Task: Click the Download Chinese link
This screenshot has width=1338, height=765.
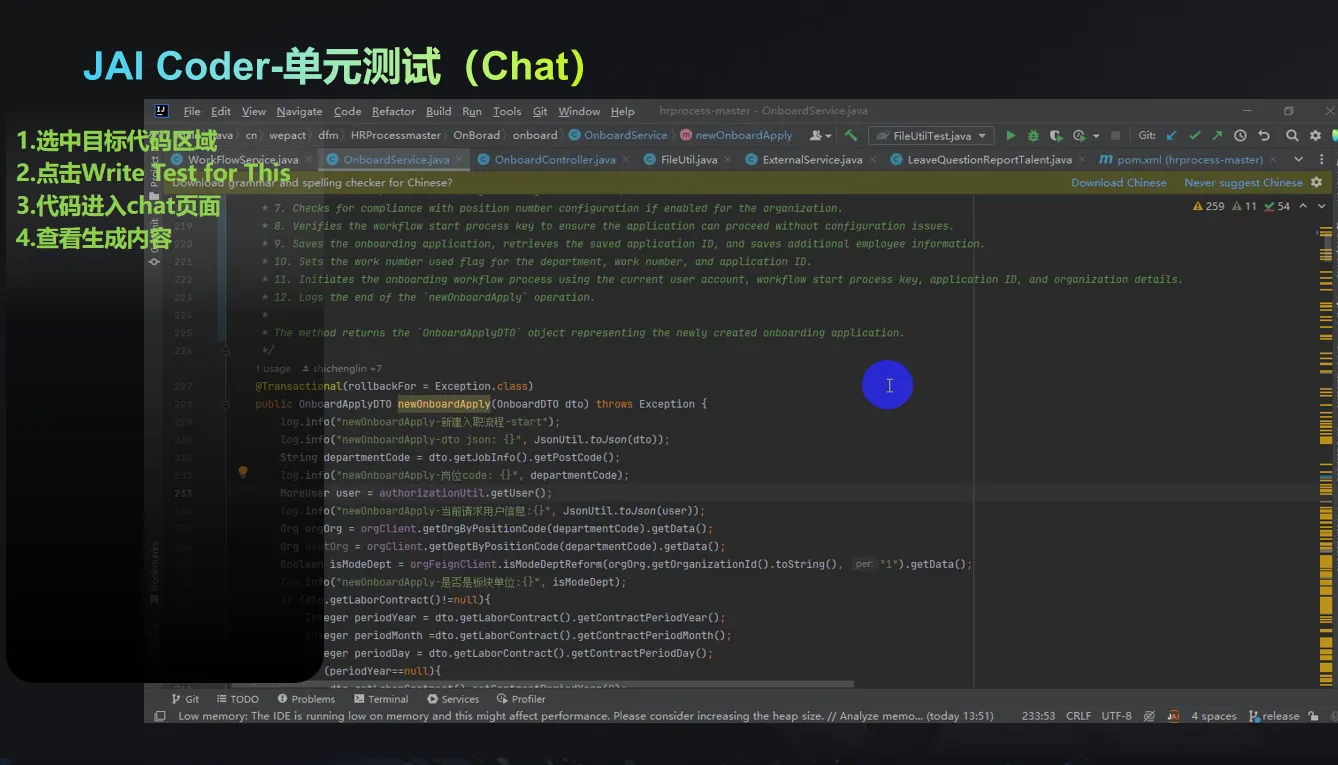Action: (1119, 183)
